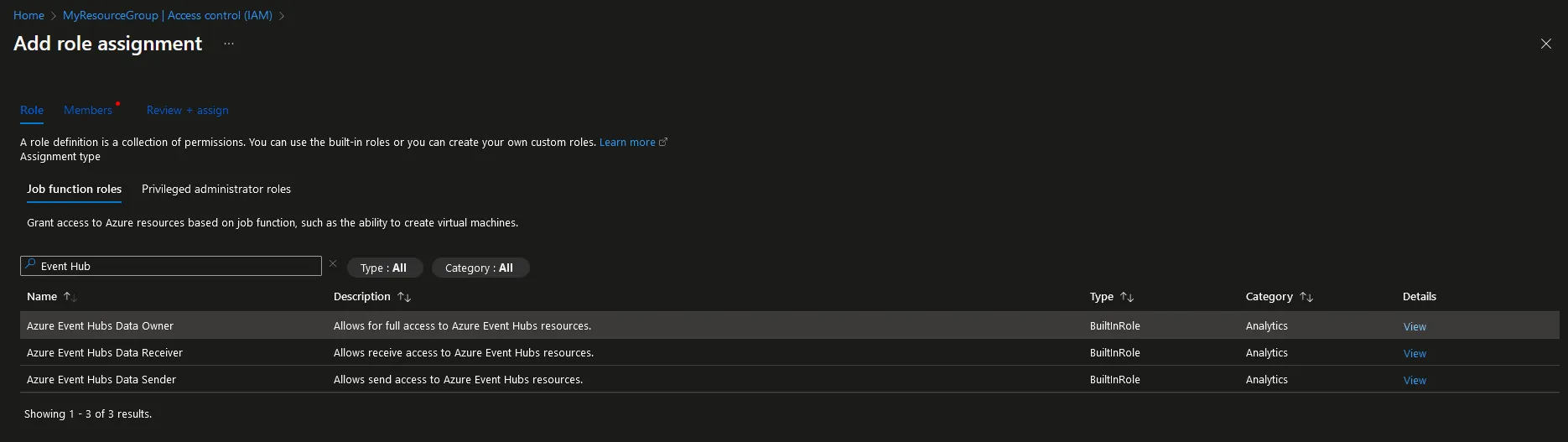Click the search magnifier icon in filter box

point(31,265)
